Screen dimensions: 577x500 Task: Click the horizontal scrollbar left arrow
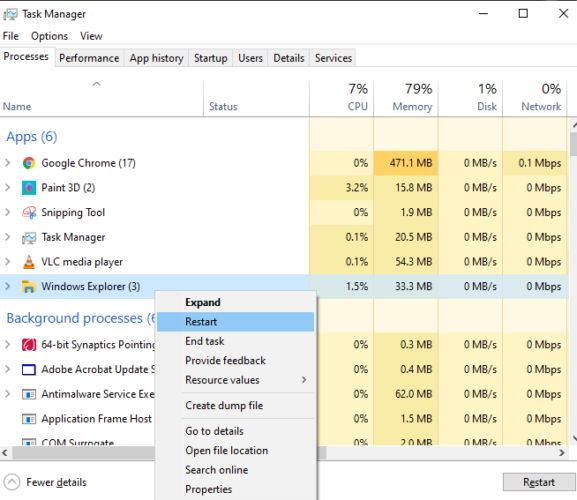pos(5,453)
